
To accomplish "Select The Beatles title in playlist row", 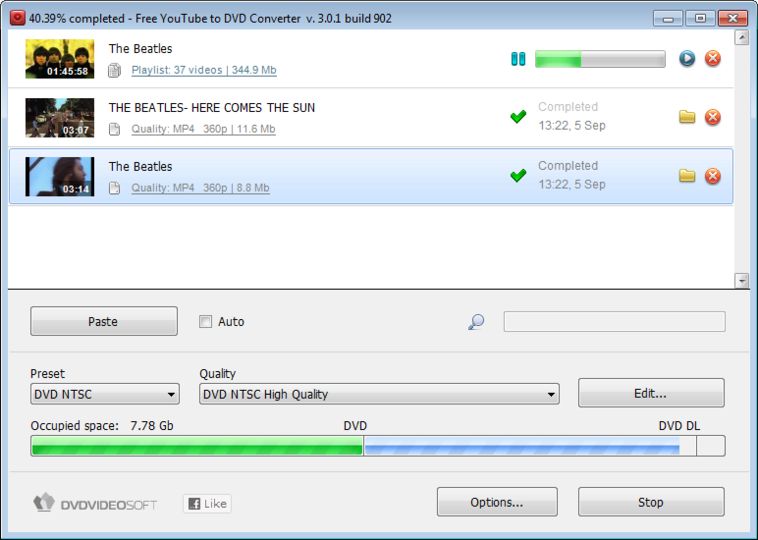I will (x=140, y=48).
